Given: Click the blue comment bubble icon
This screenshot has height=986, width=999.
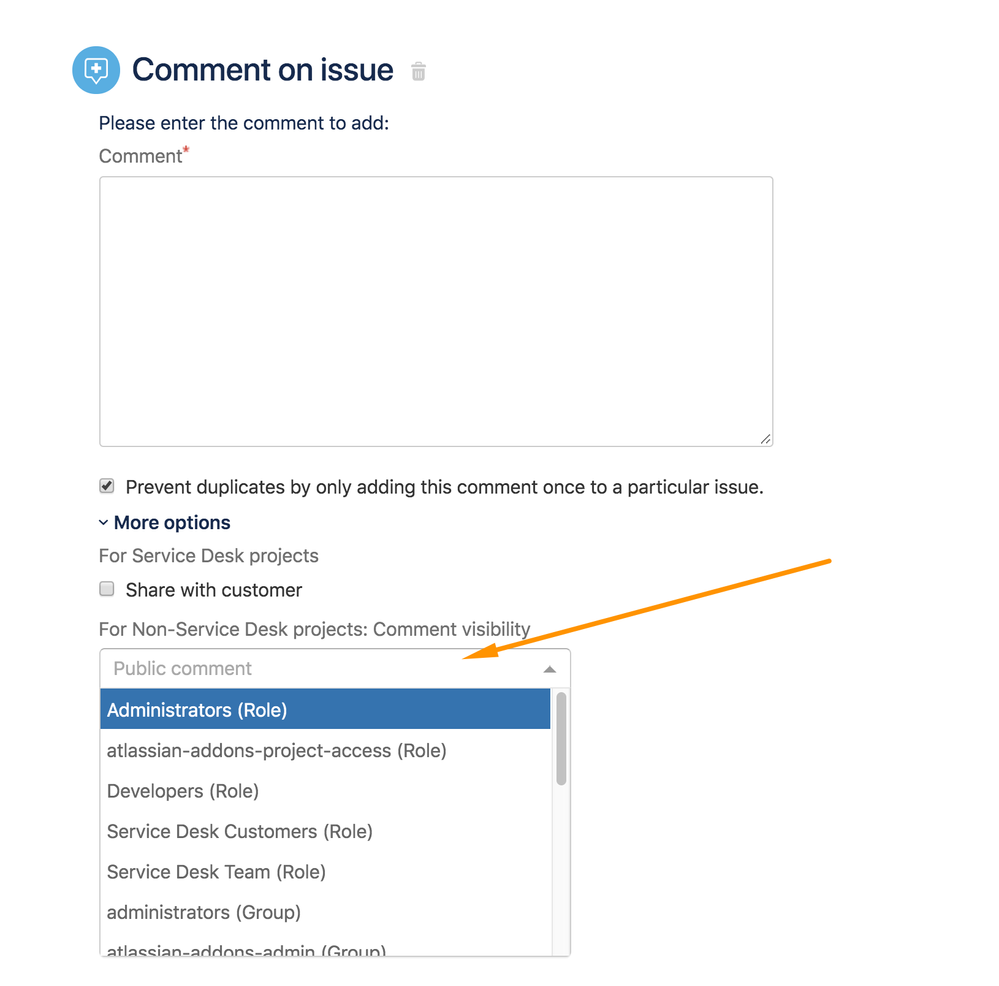Looking at the screenshot, I should coord(95,70).
